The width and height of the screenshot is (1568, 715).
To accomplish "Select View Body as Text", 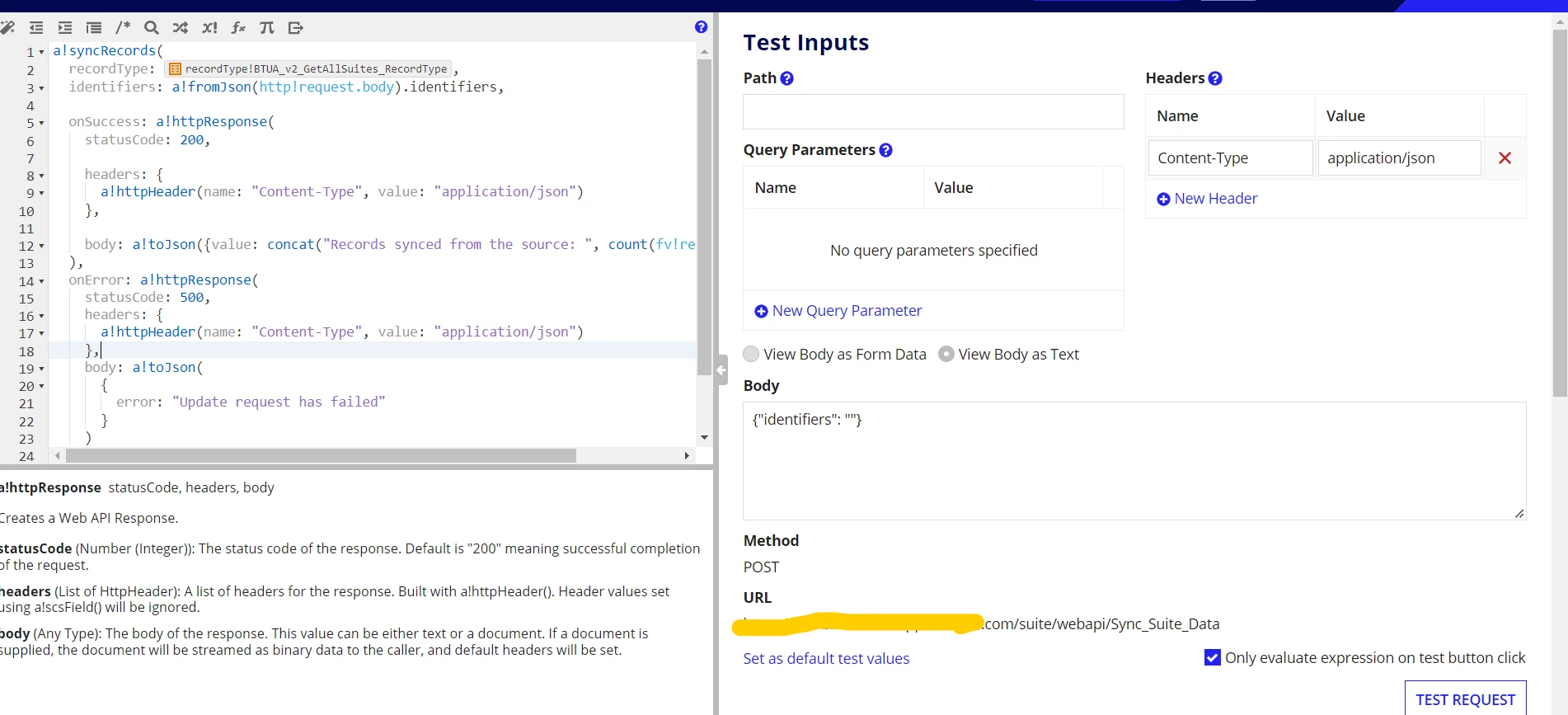I will pyautogui.click(x=946, y=354).
